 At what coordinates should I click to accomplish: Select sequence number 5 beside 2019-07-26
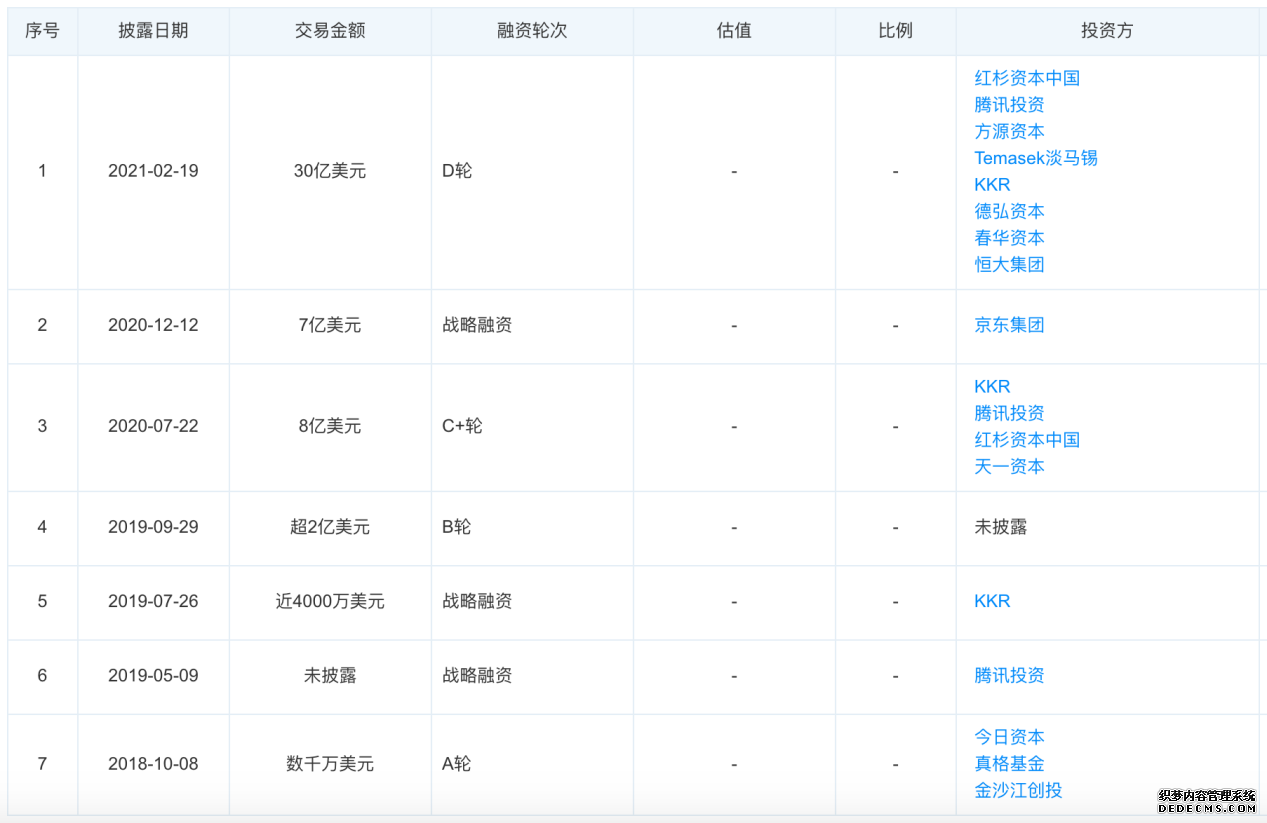(42, 601)
